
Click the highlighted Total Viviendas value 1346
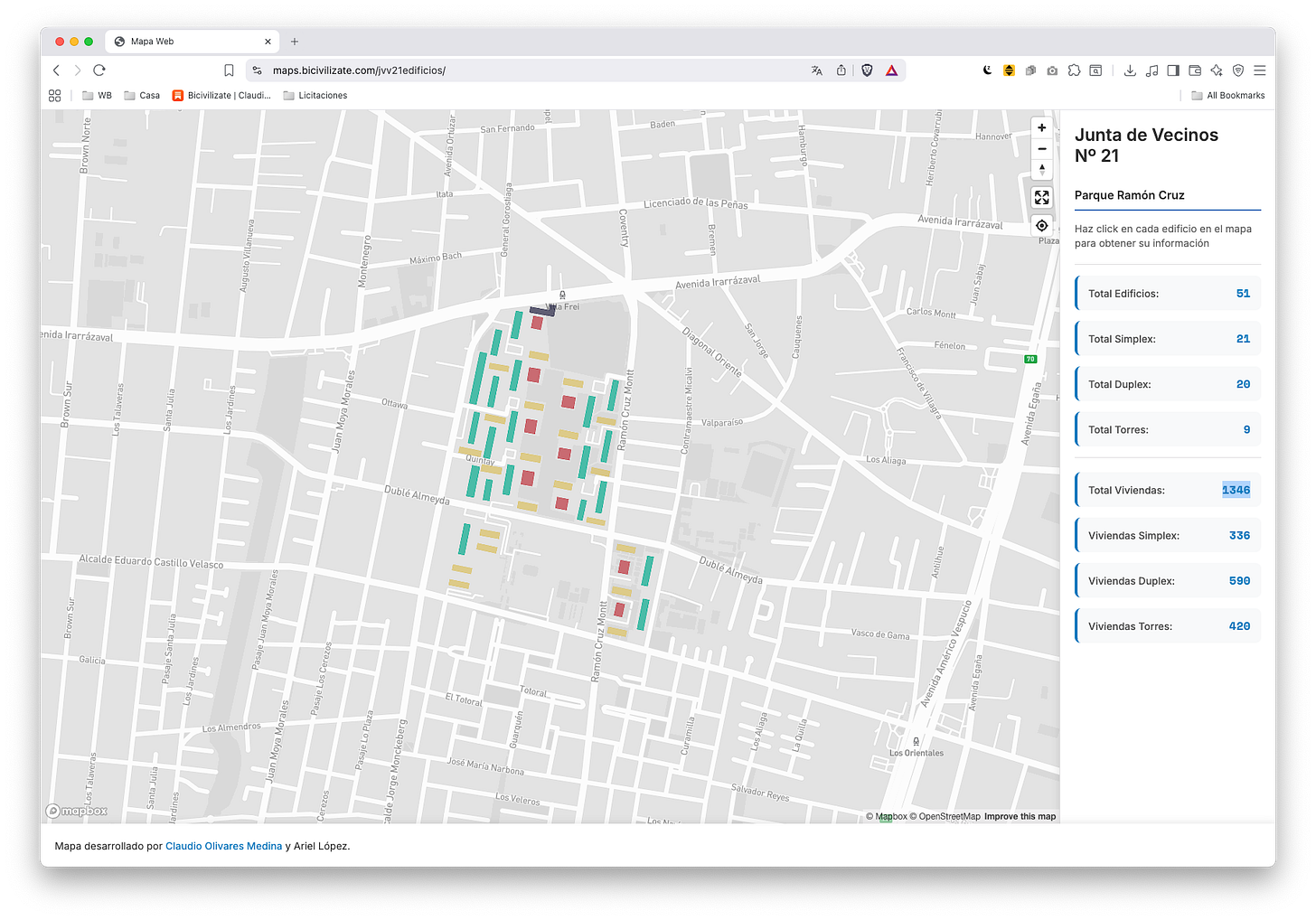[x=1236, y=491]
